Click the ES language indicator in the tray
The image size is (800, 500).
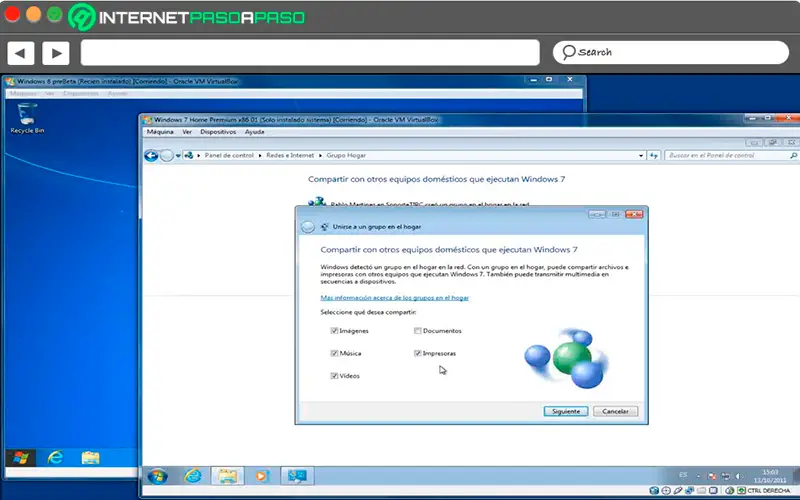pyautogui.click(x=683, y=475)
